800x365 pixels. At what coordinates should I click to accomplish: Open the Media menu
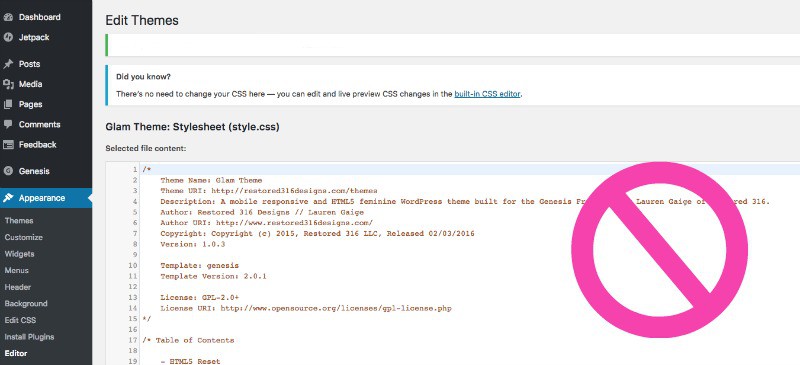click(30, 84)
